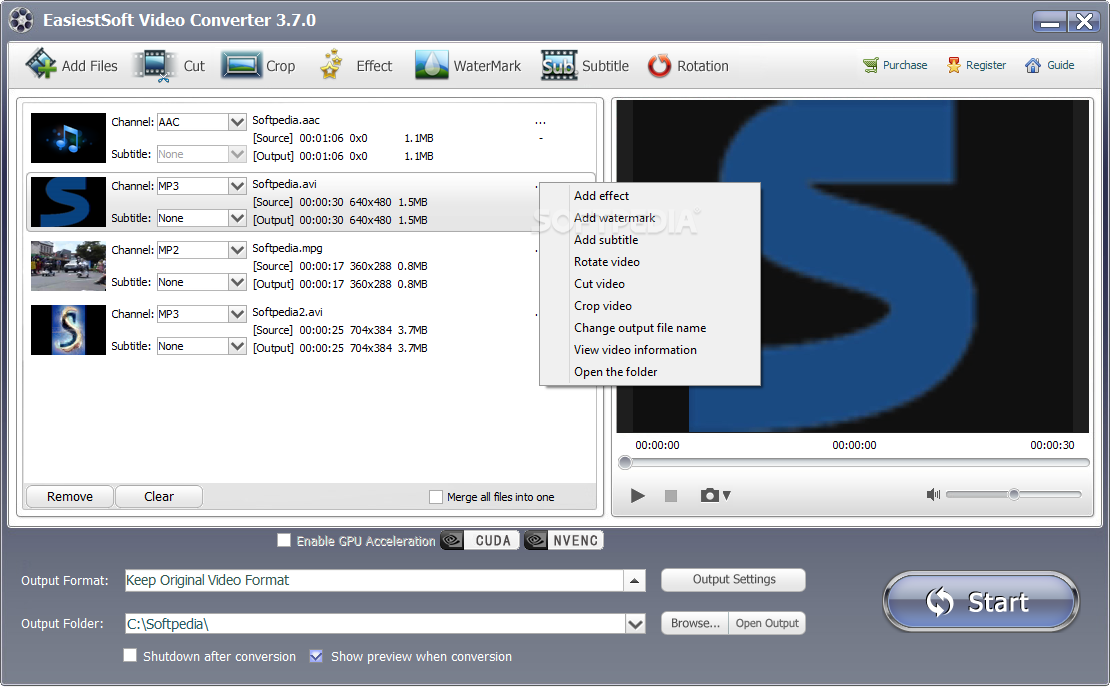Open the Subtitle tool icon
Viewport: 1110px width, 687px height.
559,65
